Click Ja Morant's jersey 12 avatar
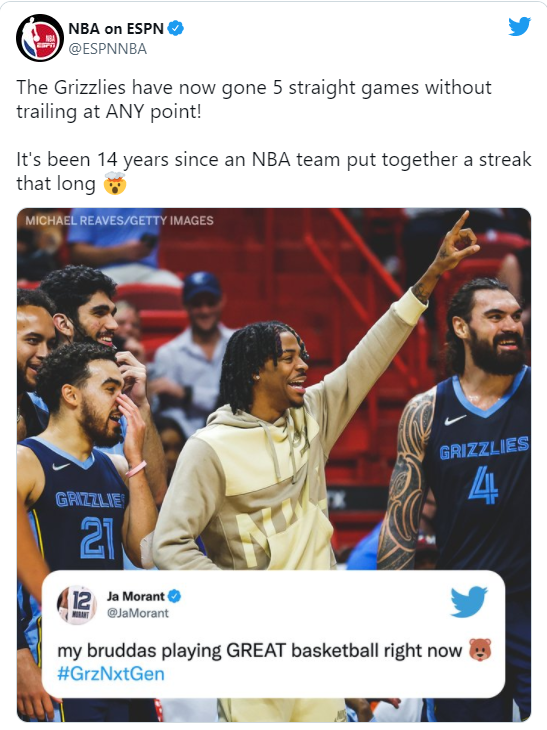The image size is (547, 730). [x=77, y=604]
